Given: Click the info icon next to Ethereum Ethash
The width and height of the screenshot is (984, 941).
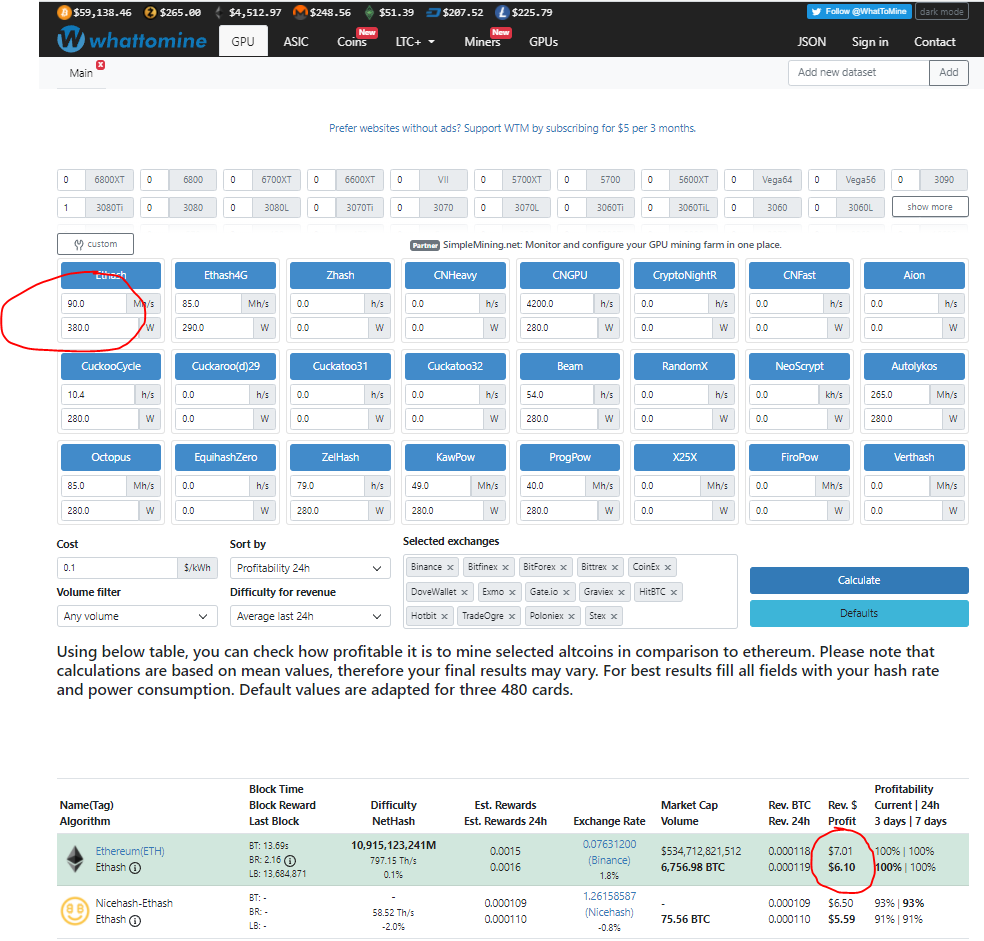Looking at the screenshot, I should tap(135, 868).
